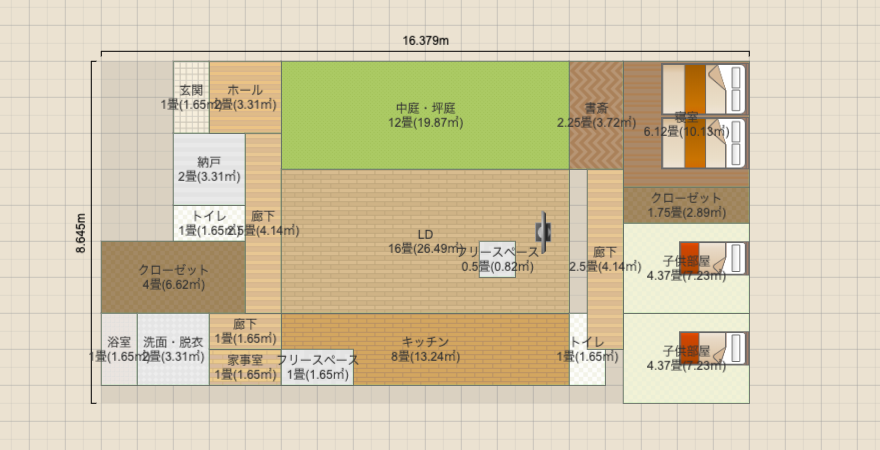Select the 玄関 1畳 room
This screenshot has height=450, width=880.
click(x=191, y=97)
